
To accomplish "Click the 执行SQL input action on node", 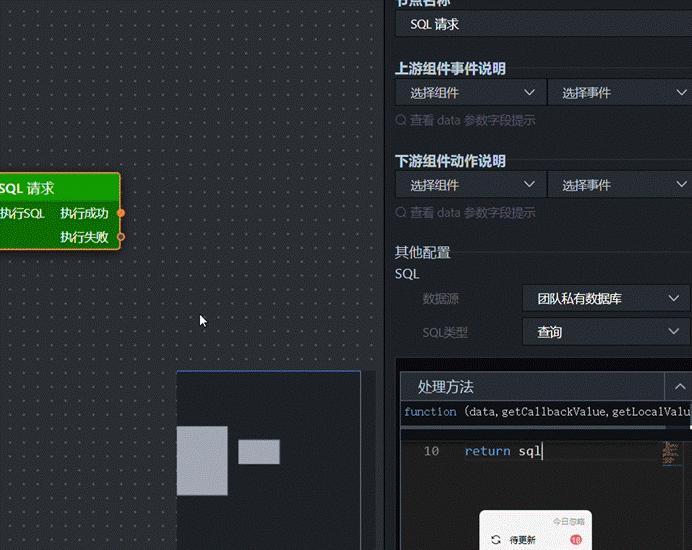I will click(x=22, y=213).
